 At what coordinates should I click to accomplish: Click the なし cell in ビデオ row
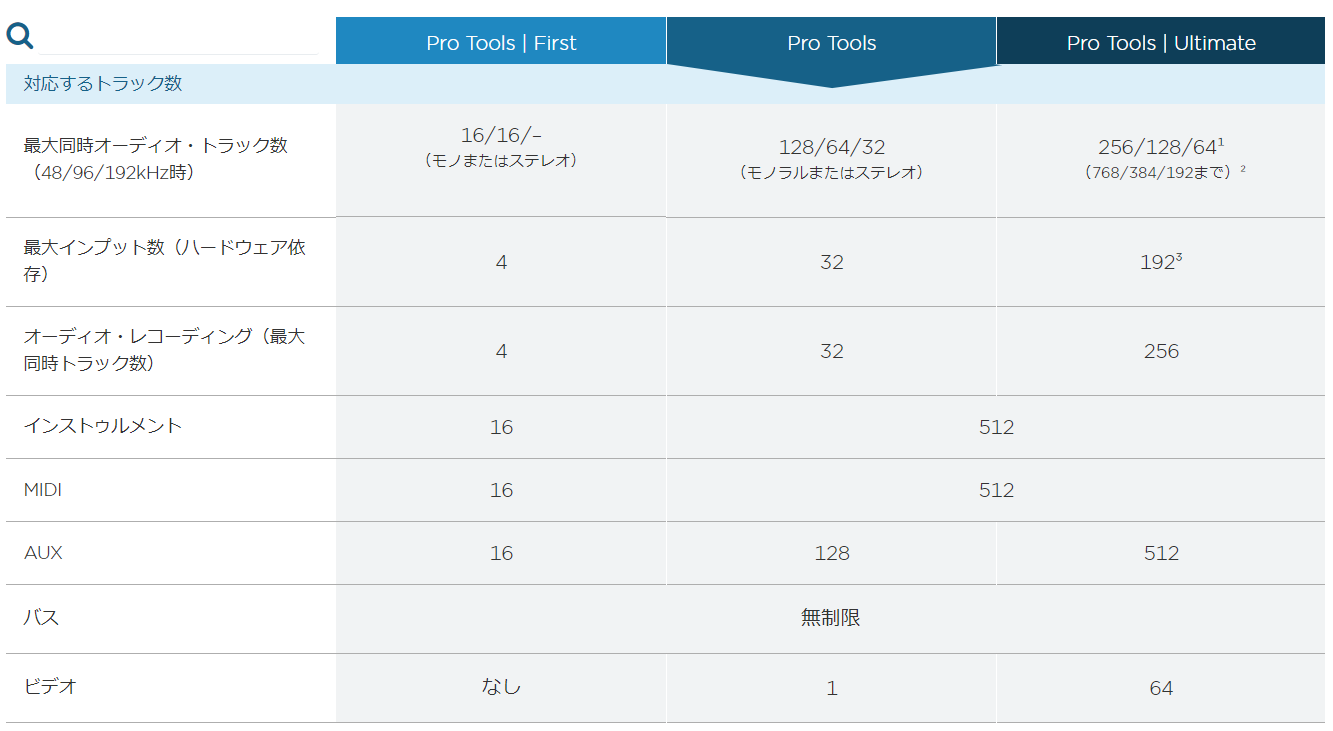(501, 686)
